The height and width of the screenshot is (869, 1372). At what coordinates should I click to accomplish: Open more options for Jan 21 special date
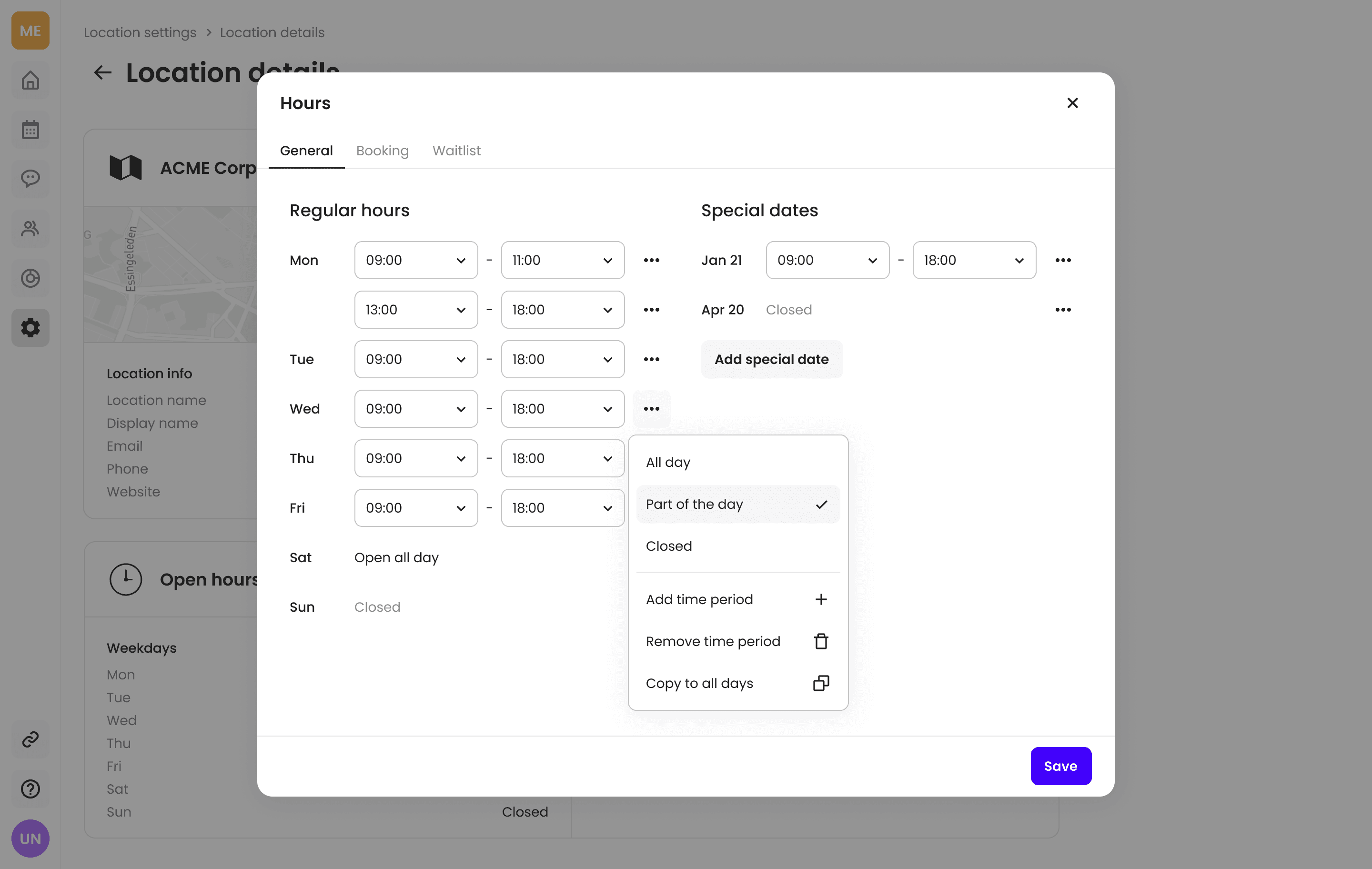click(x=1063, y=261)
